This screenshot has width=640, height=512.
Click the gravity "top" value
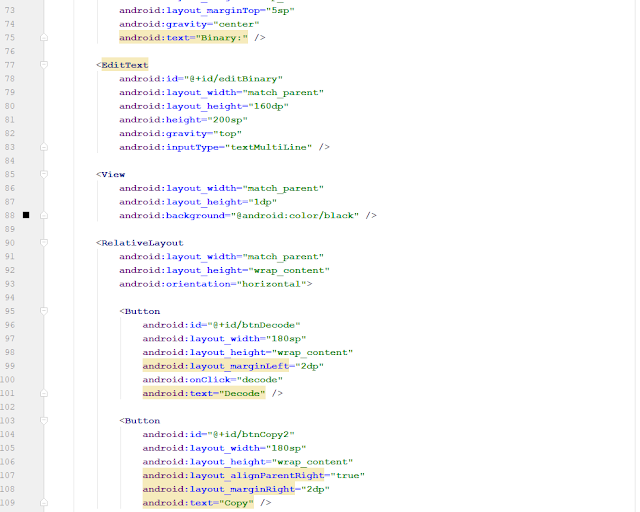pos(227,134)
